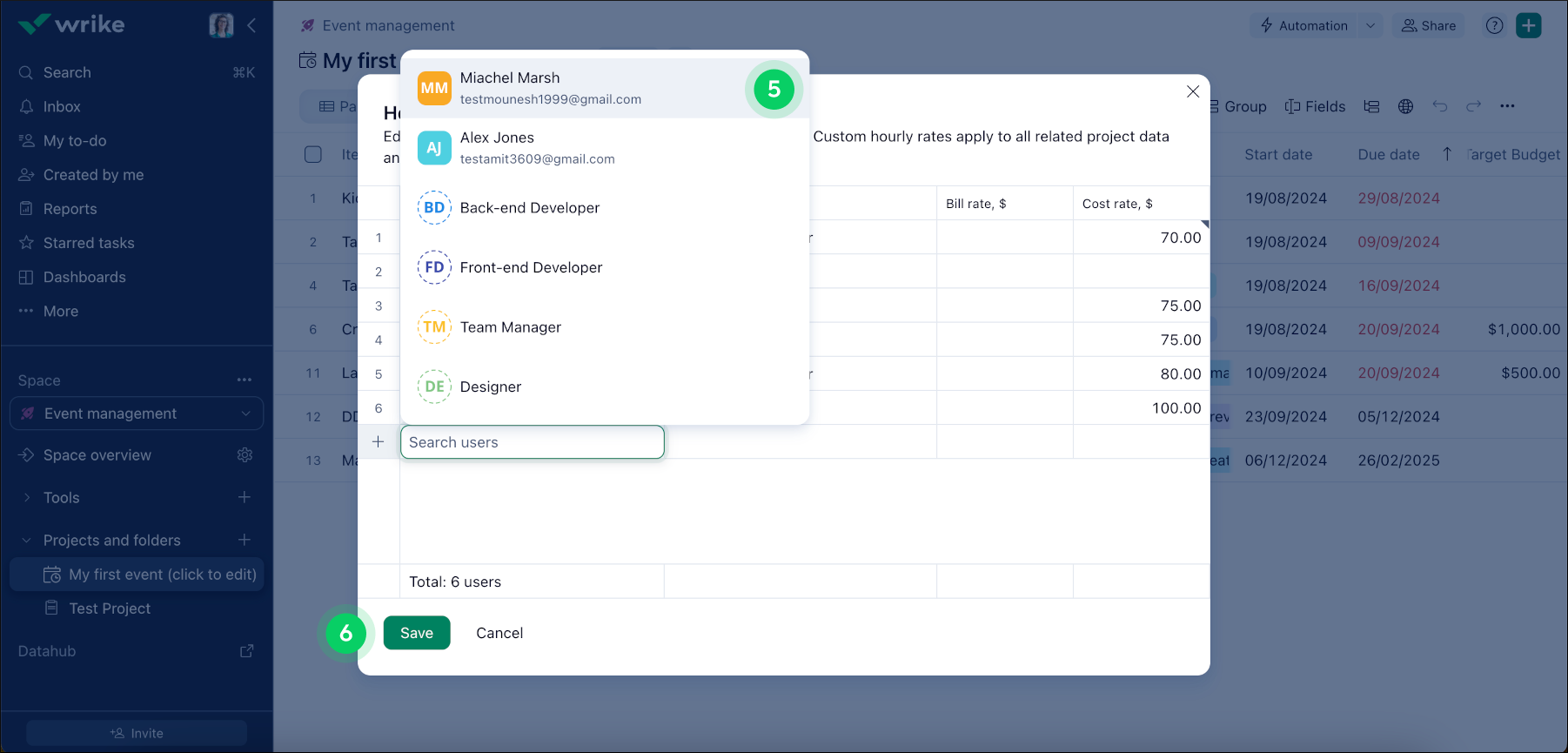Click the undo arrow icon
The image size is (1568, 753).
pyautogui.click(x=1440, y=106)
